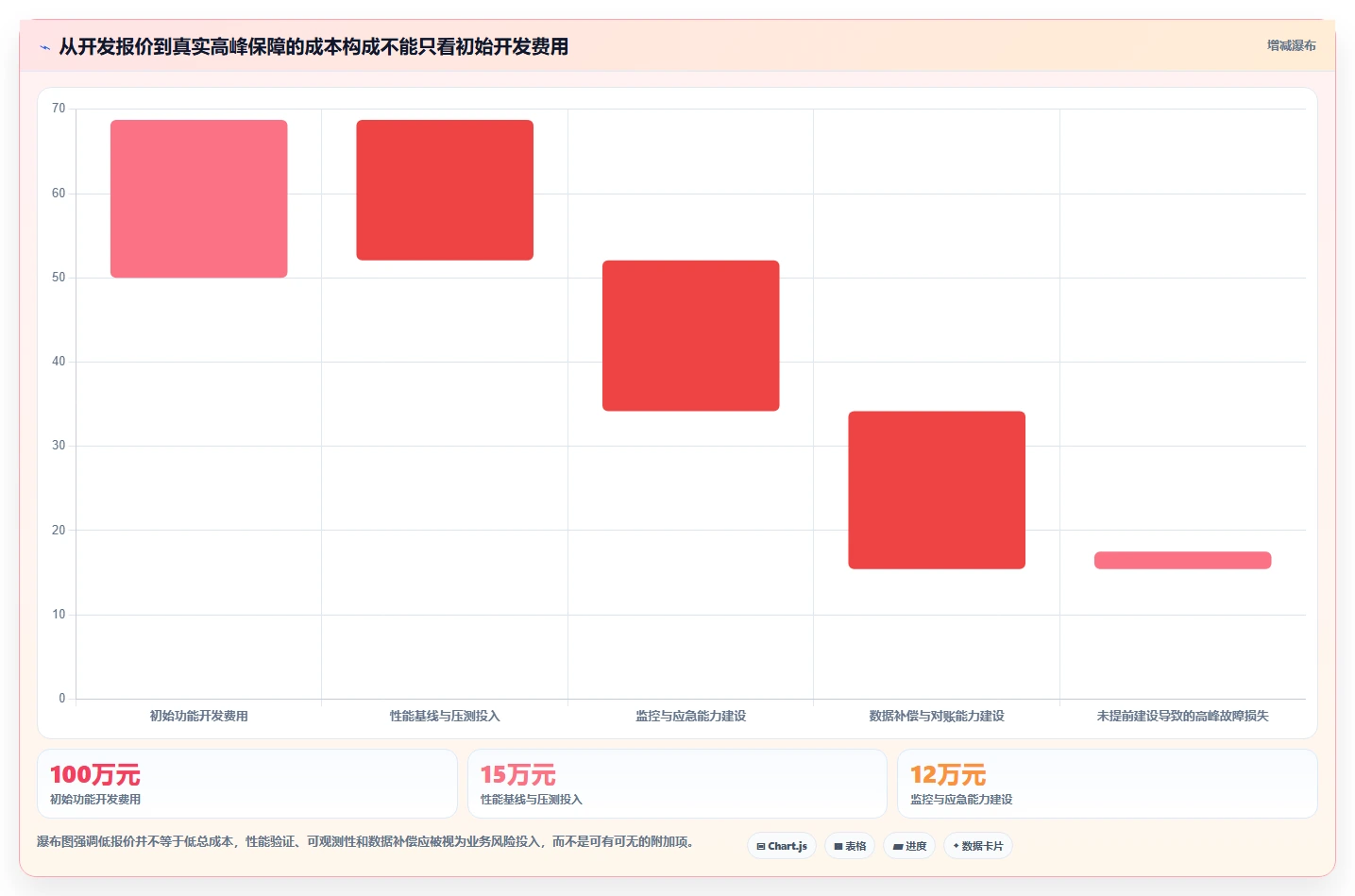Click y-axis tick value 60

pos(59,194)
